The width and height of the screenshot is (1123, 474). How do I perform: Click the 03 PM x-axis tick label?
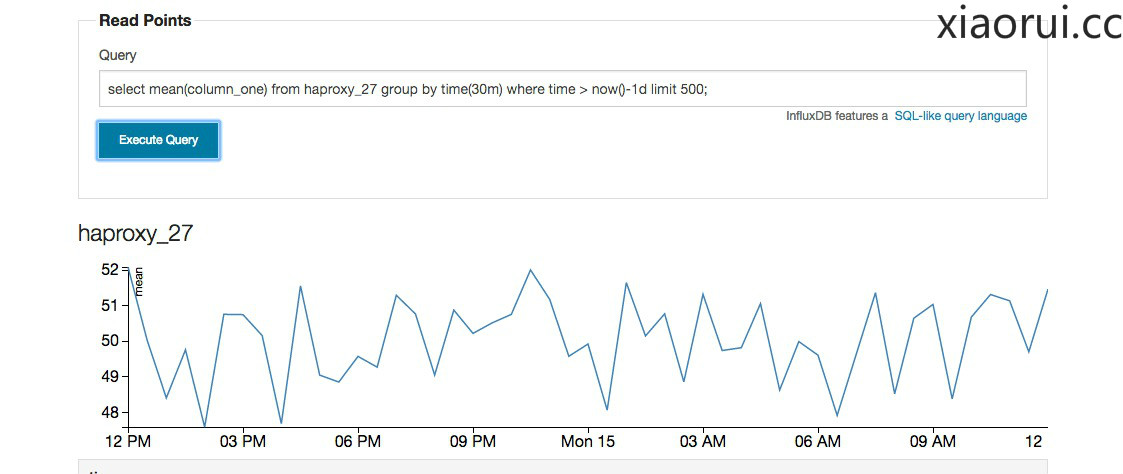[x=242, y=441]
